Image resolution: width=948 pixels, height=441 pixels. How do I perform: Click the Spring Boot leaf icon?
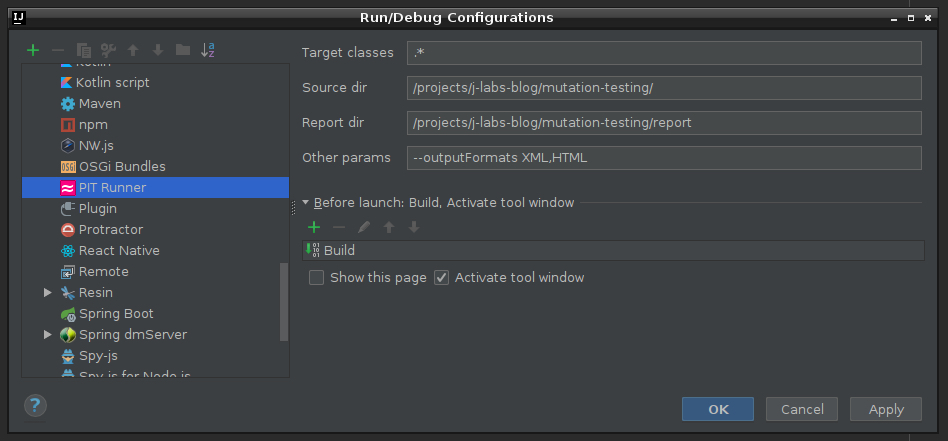point(68,314)
